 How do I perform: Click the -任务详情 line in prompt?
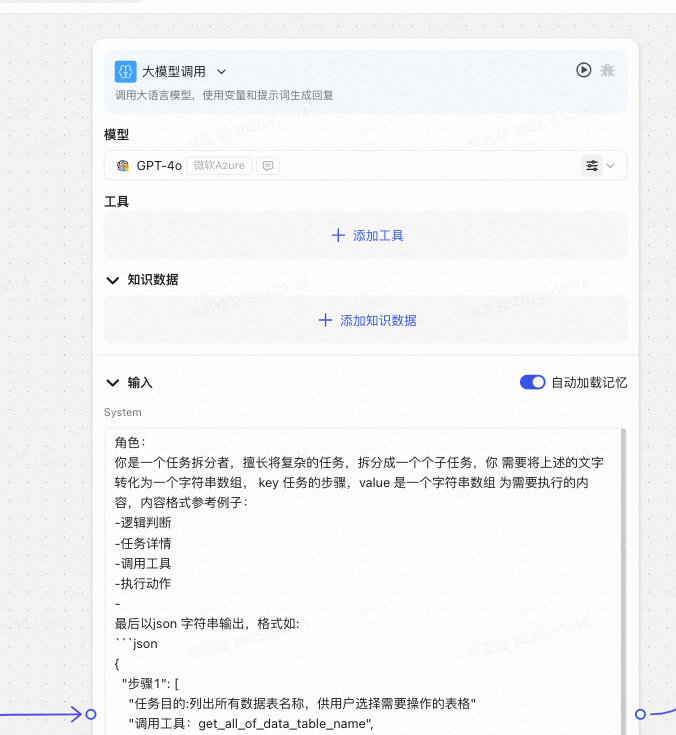coord(143,543)
